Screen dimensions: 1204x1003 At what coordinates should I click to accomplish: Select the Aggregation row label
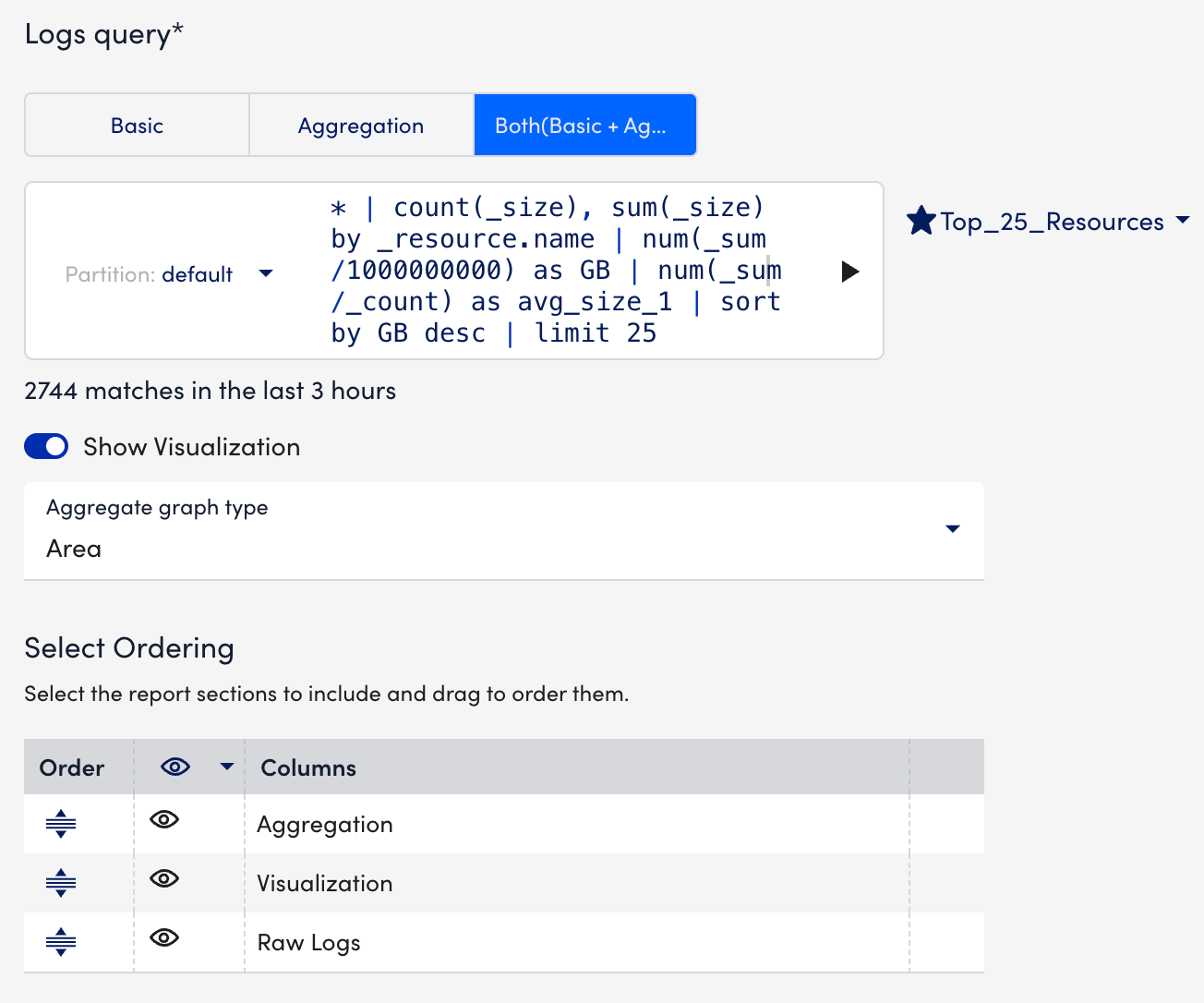point(325,825)
